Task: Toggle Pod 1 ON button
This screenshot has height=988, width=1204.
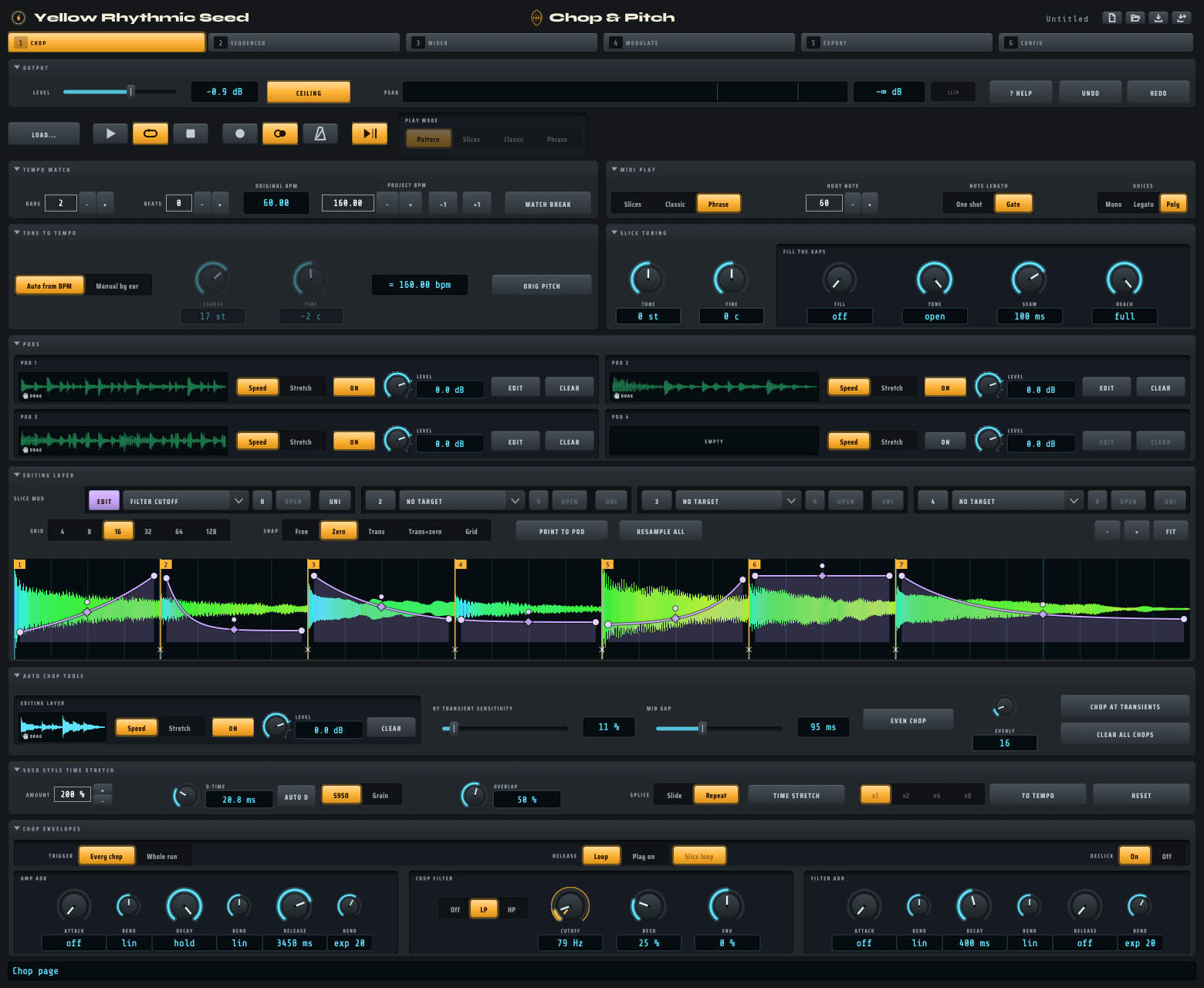Action: (354, 387)
